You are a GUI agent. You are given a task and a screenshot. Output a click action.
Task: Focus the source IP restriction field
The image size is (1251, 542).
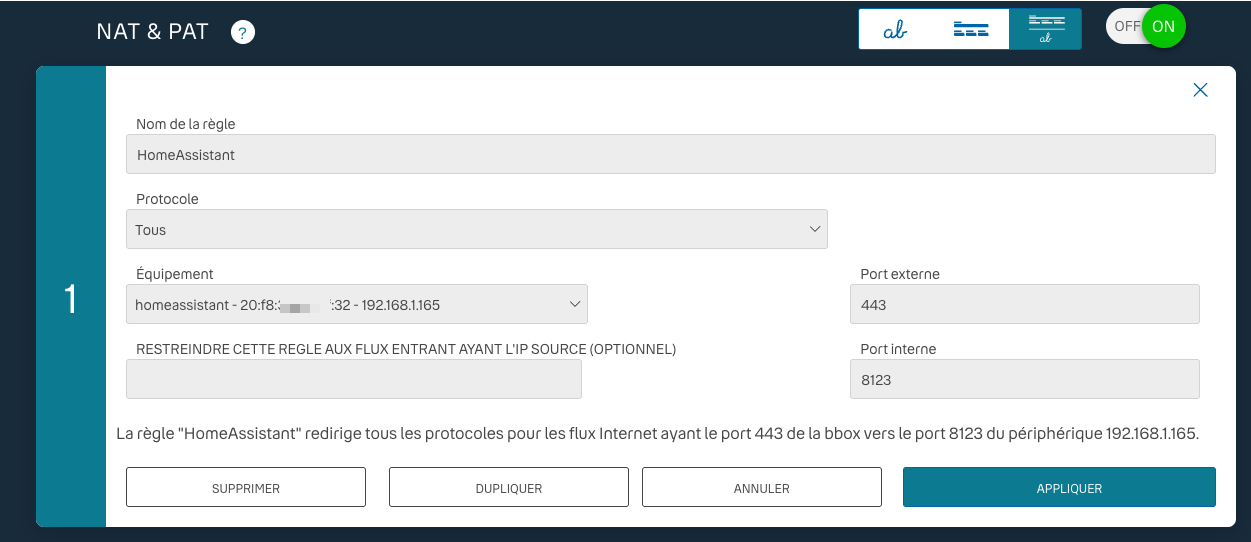(x=354, y=380)
